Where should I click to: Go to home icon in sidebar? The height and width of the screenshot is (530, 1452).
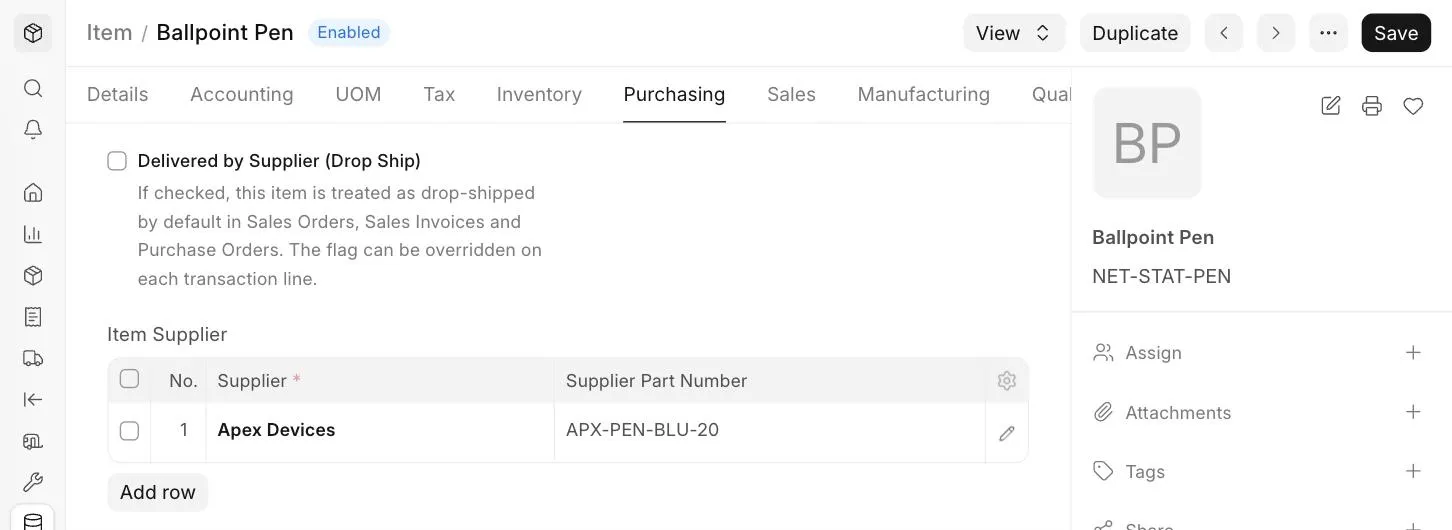coord(33,192)
